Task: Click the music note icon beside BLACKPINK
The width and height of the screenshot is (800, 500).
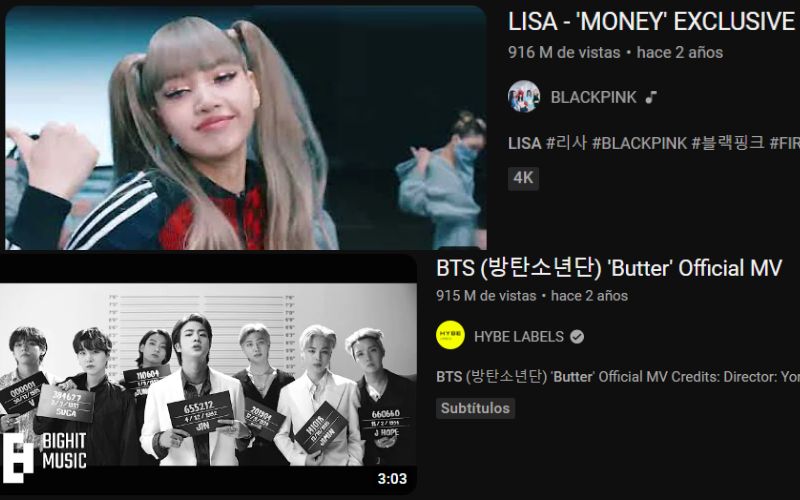Action: [651, 97]
